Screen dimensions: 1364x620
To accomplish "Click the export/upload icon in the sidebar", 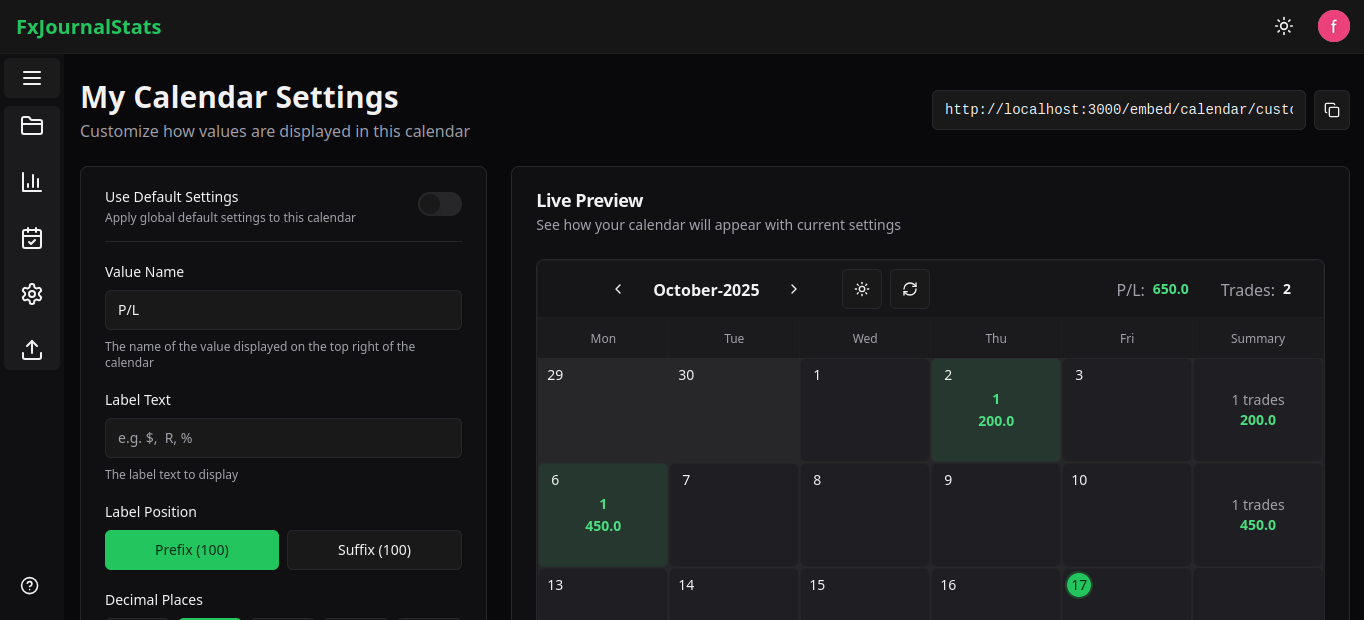I will click(31, 350).
